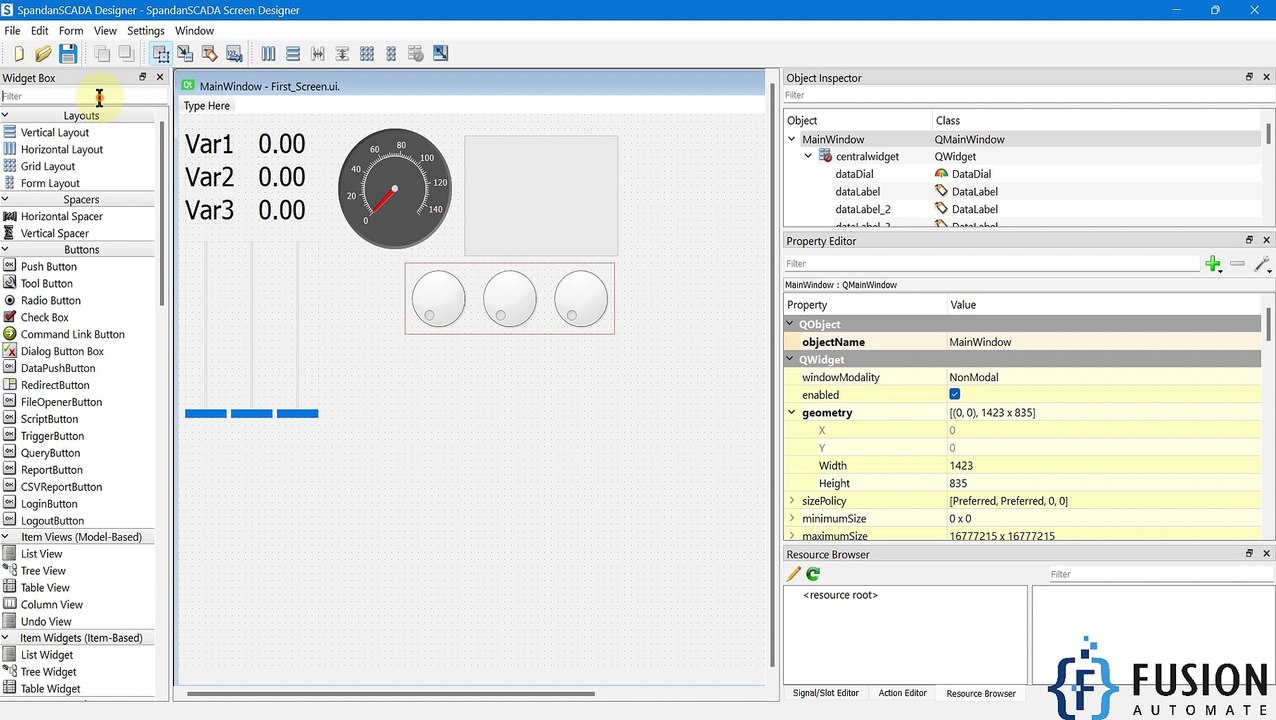Open the Form menu
This screenshot has height=720, width=1276.
coord(71,31)
